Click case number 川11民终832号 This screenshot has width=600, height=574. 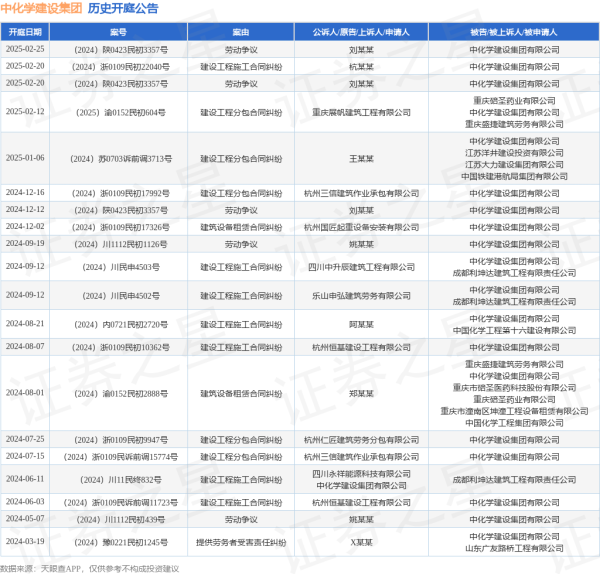point(121,480)
